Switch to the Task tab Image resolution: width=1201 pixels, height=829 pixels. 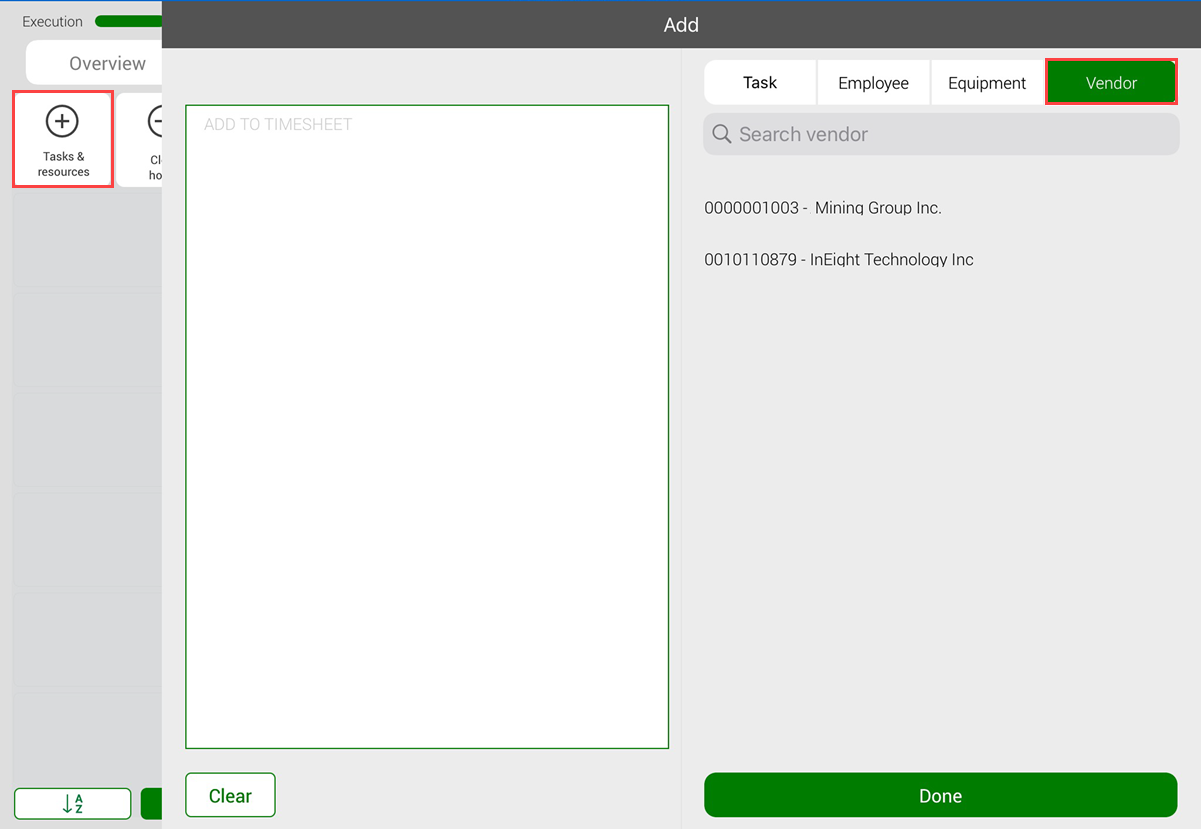point(760,83)
